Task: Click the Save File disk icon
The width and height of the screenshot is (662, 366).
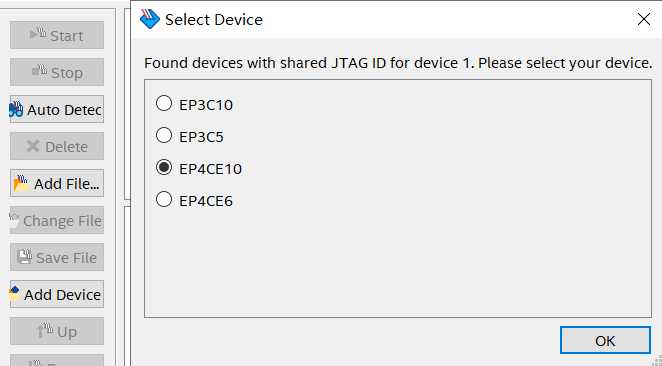Action: click(x=24, y=257)
